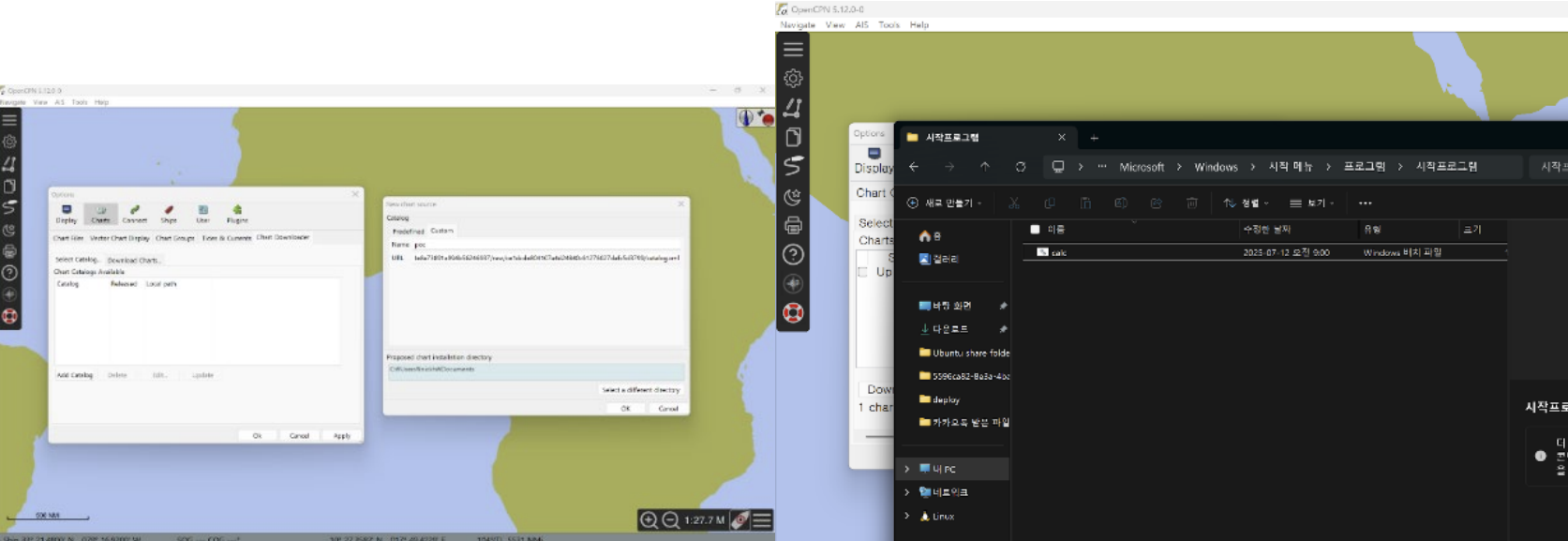
Task: Open the hamburger menu in left OpenCPN toolbar
Action: click(x=9, y=120)
